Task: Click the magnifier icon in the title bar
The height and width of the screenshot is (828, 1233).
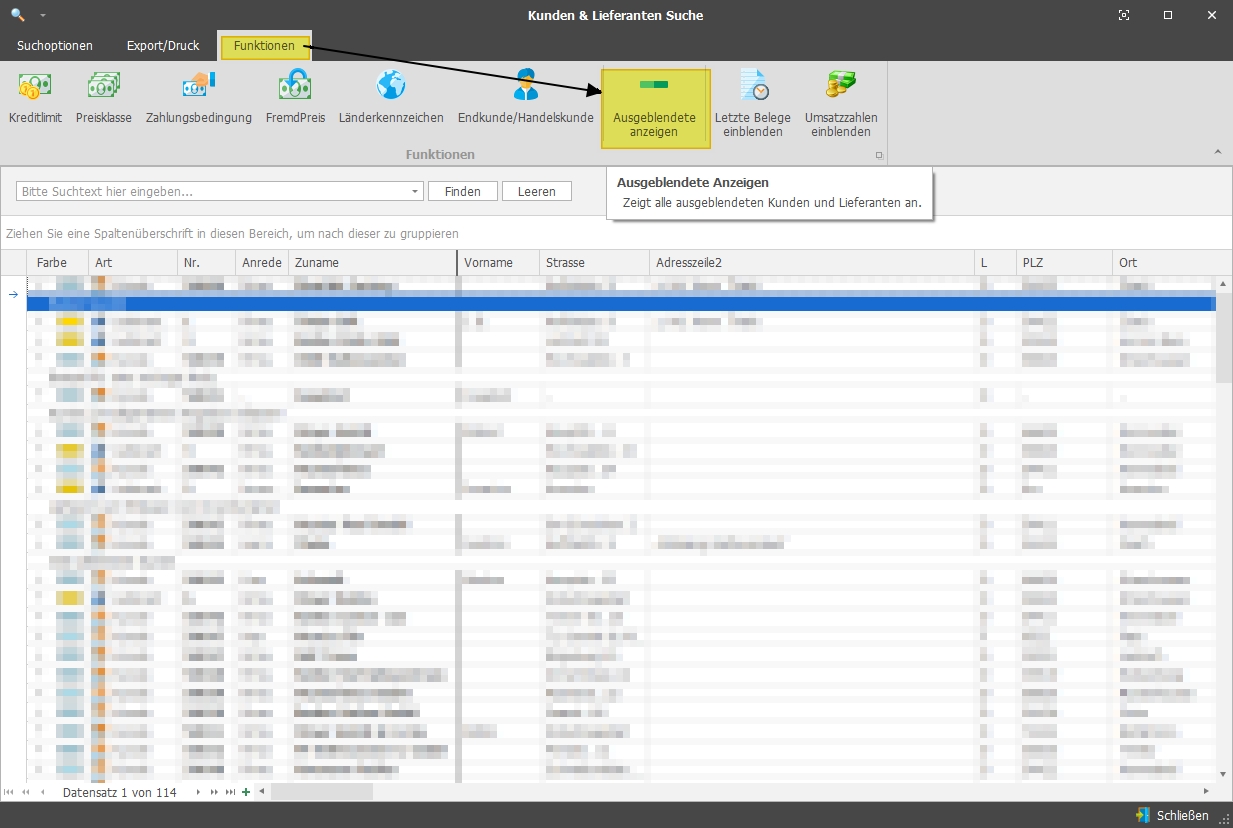Action: [17, 15]
